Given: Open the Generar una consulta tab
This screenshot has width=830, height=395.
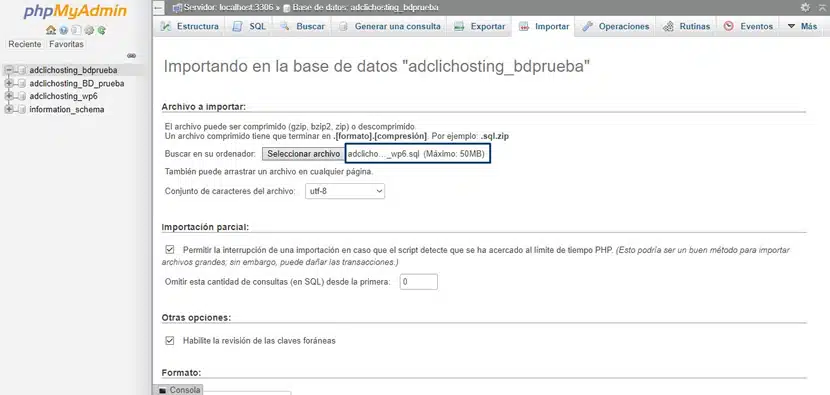Looking at the screenshot, I should [390, 26].
